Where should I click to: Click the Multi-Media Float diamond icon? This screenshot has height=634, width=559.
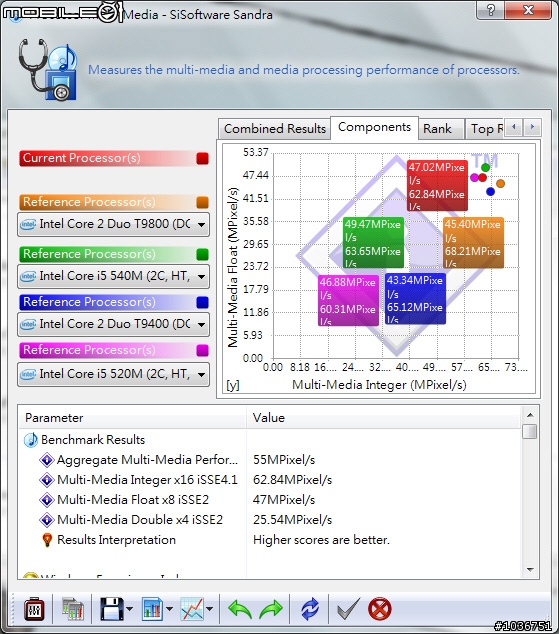tap(47, 500)
